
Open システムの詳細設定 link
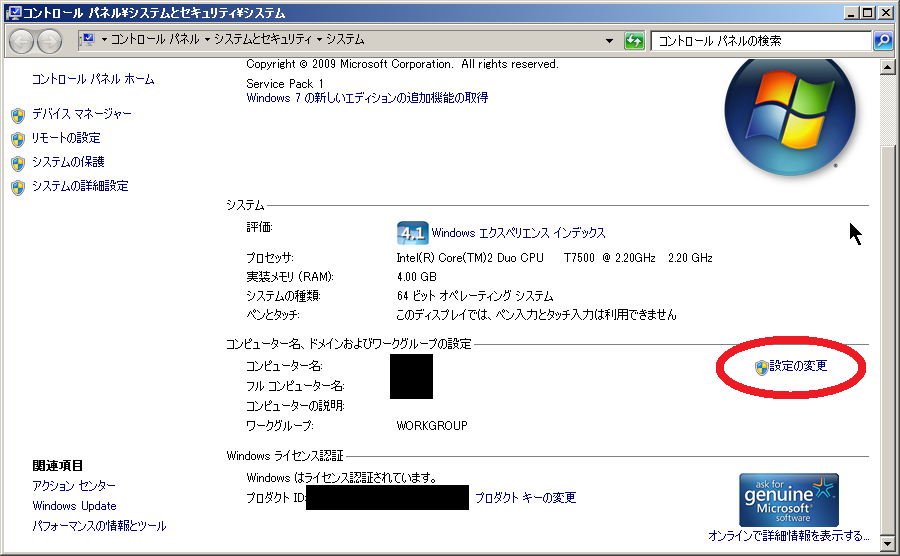[80, 186]
